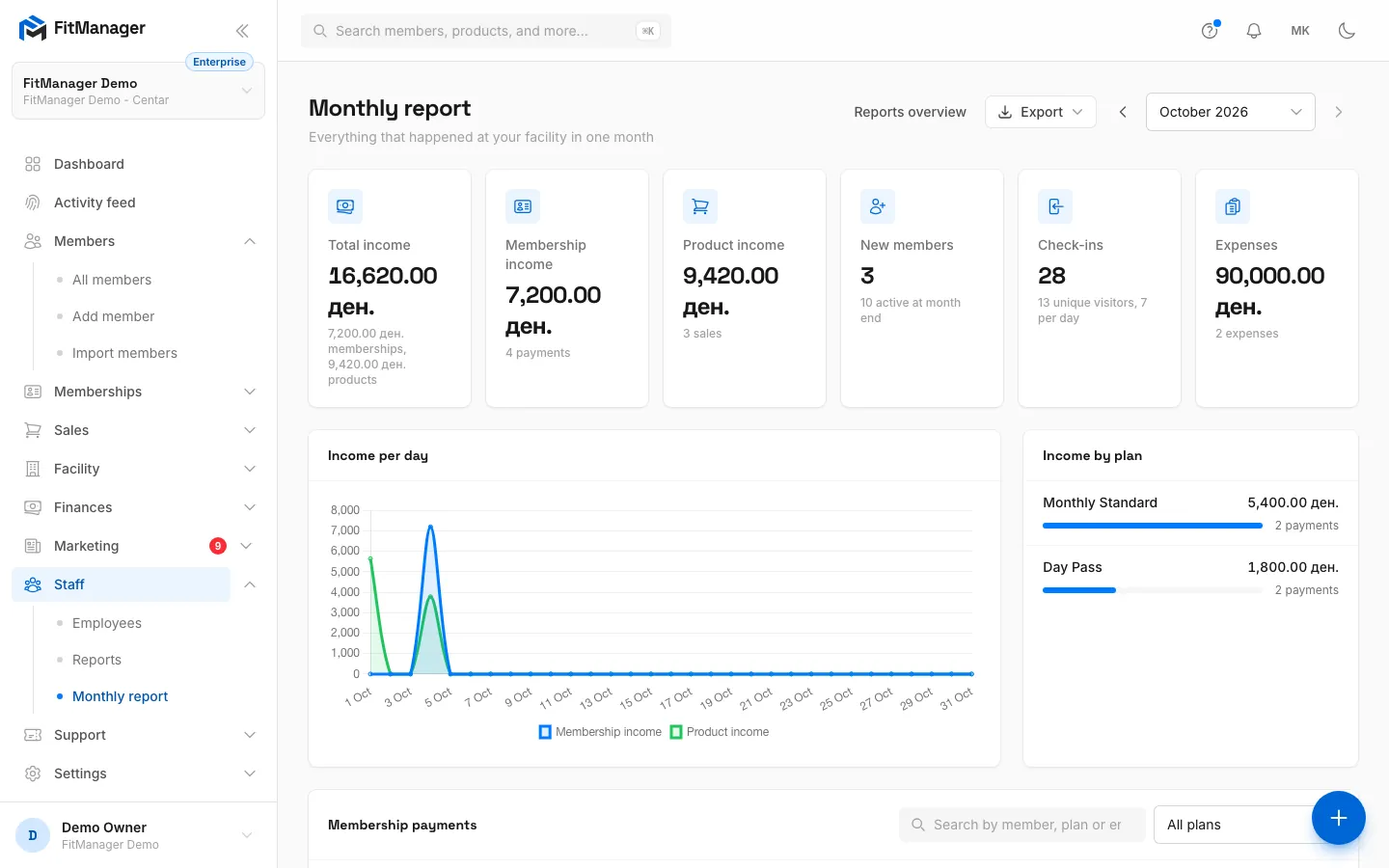Open the FitManager Demo facility switcher
The width and height of the screenshot is (1389, 868).
click(x=138, y=91)
